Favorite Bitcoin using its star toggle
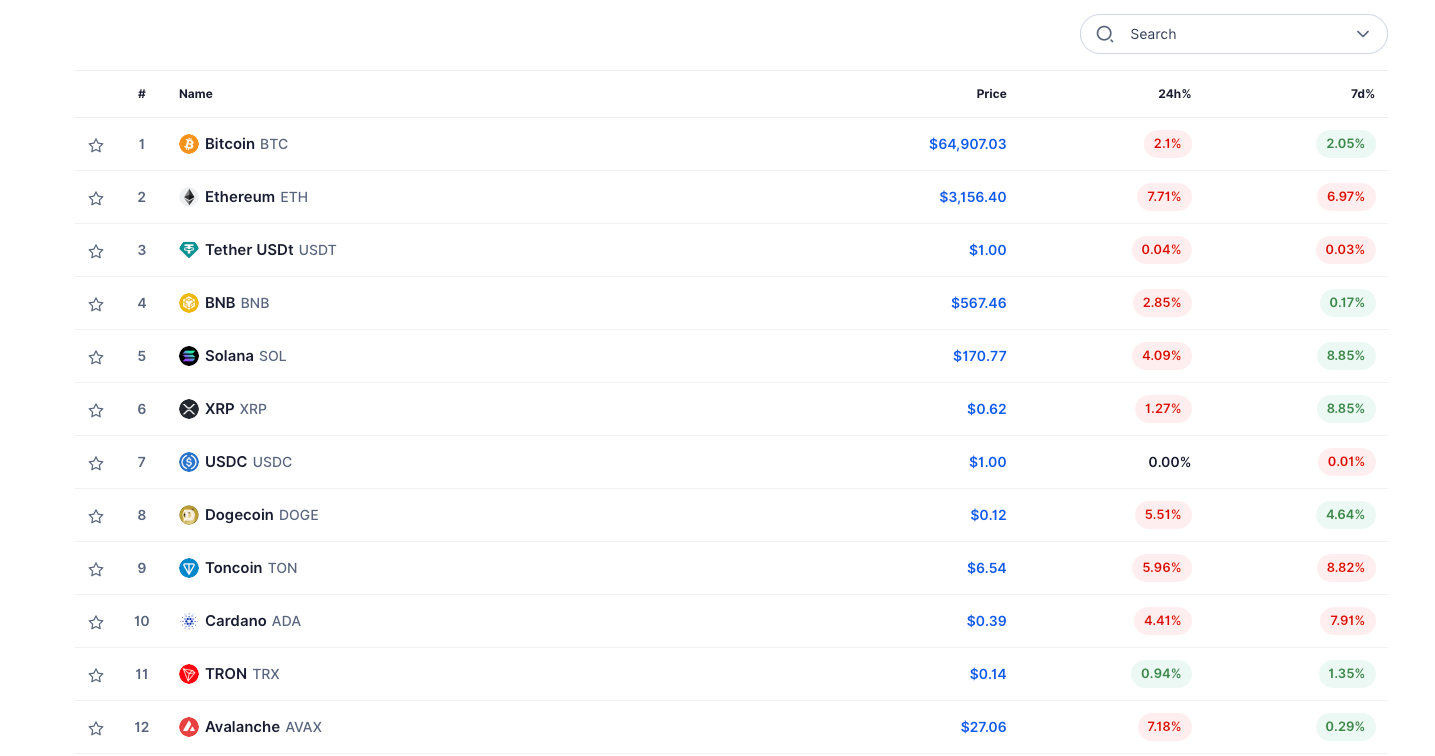 (x=96, y=144)
